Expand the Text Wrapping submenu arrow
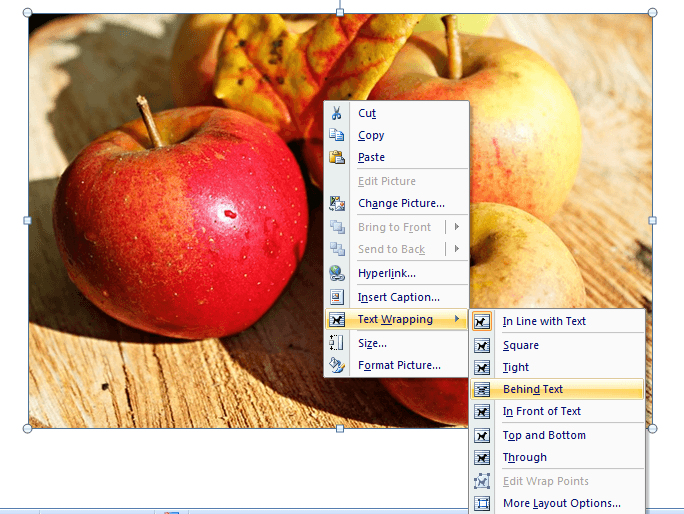This screenshot has height=514, width=684. pos(458,320)
